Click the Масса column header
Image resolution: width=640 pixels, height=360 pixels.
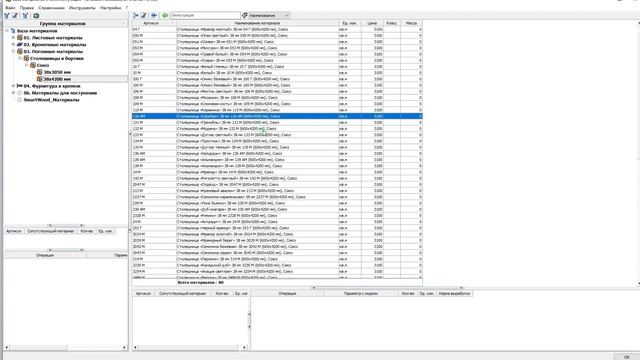tap(411, 23)
